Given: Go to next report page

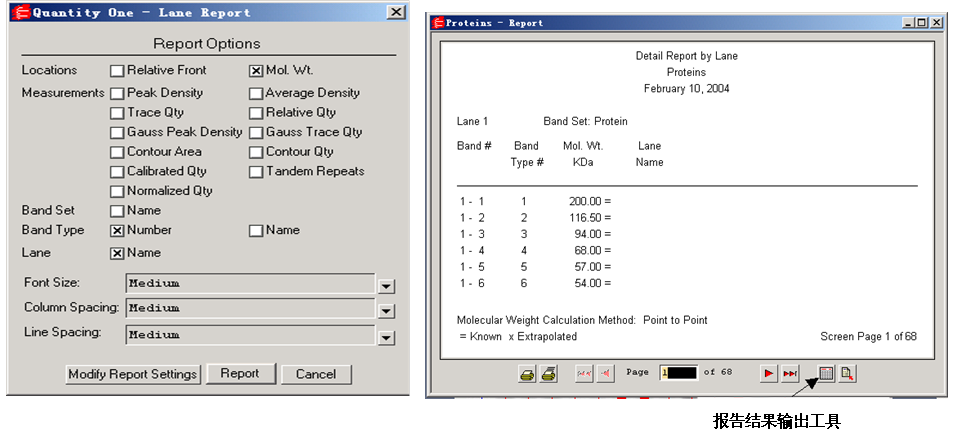Looking at the screenshot, I should click(x=768, y=374).
